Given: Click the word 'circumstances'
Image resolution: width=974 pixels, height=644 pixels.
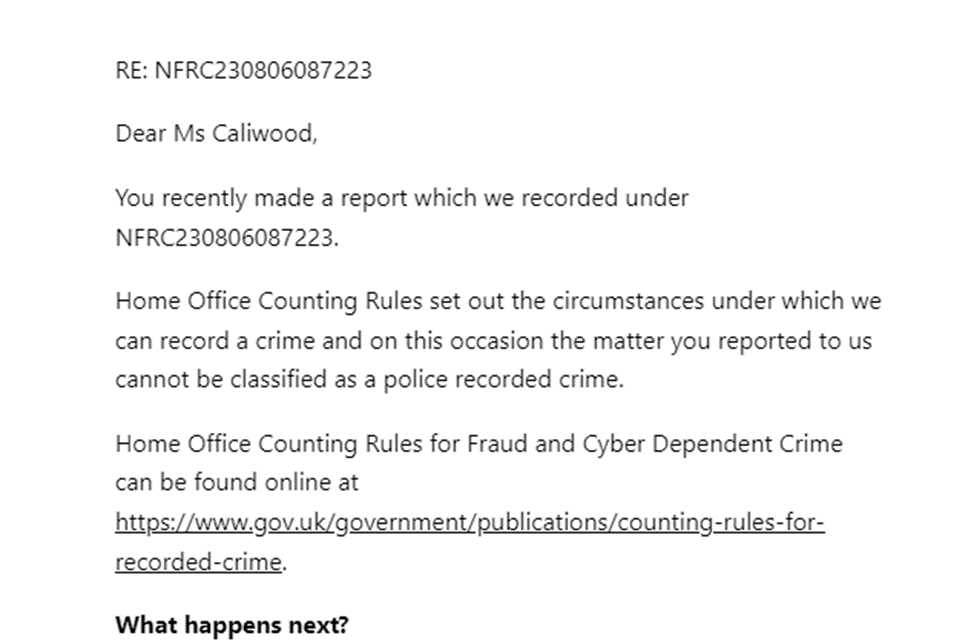Looking at the screenshot, I should tap(629, 301).
